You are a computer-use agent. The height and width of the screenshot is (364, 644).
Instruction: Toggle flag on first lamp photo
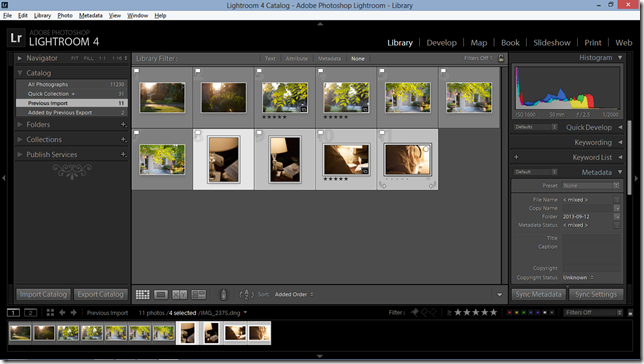[x=198, y=133]
